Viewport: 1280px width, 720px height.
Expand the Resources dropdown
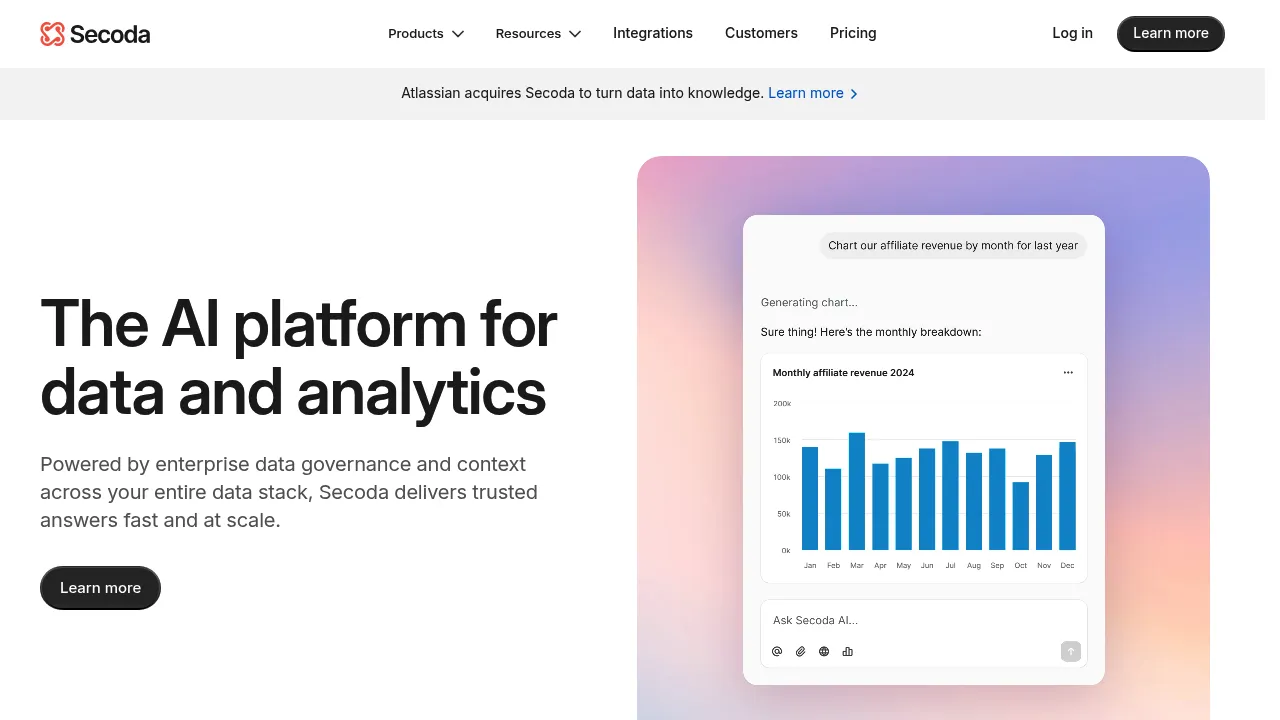[x=538, y=34]
